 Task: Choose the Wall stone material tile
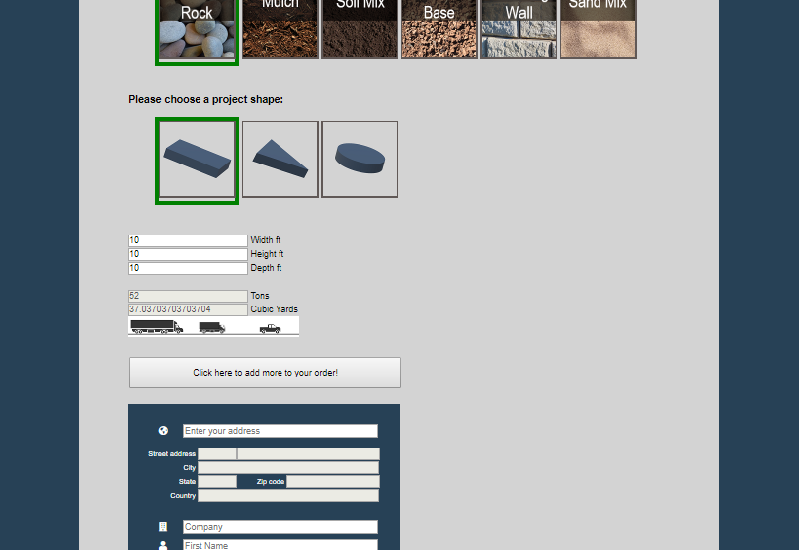[518, 29]
